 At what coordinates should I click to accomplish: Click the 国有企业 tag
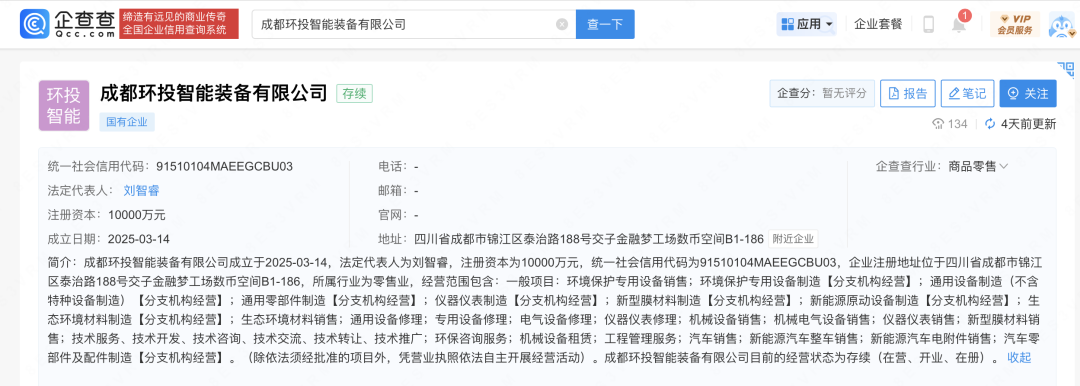pyautogui.click(x=127, y=122)
